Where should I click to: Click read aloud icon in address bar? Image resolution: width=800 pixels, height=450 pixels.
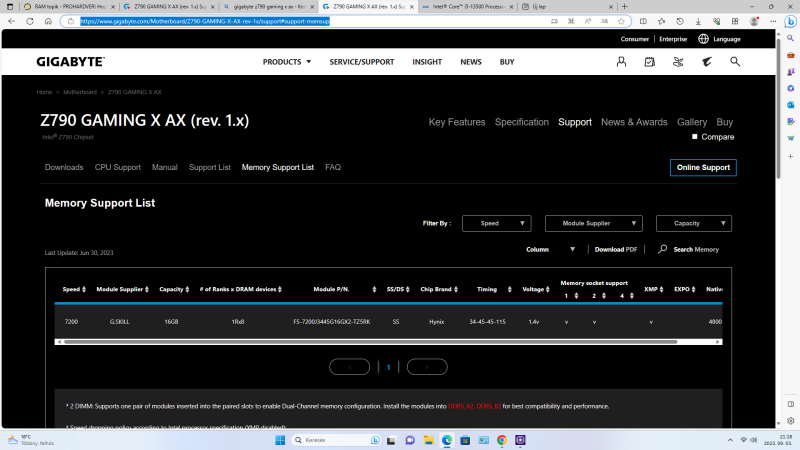[x=588, y=21]
